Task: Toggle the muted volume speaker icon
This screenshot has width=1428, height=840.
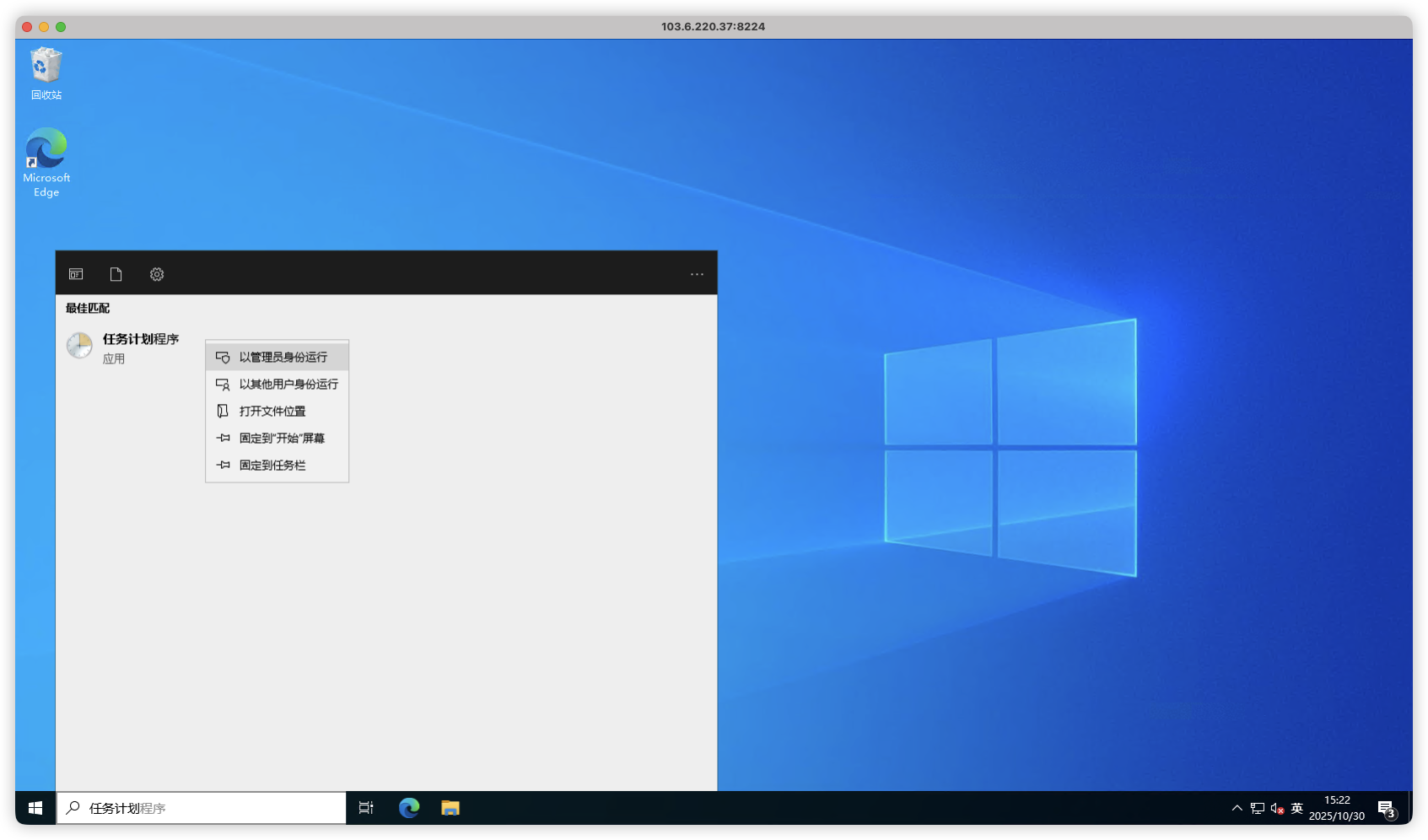Action: [1277, 808]
